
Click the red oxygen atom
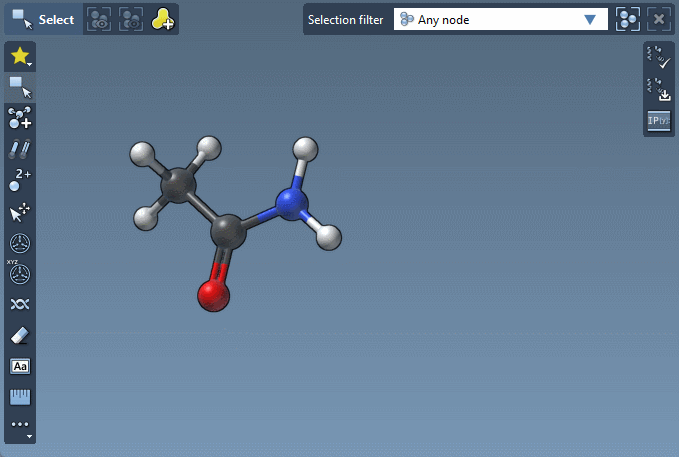213,295
